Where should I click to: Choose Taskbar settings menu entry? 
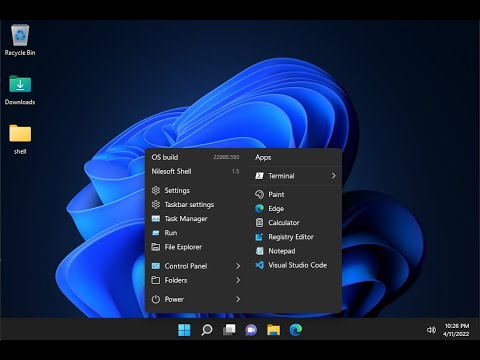pos(196,204)
